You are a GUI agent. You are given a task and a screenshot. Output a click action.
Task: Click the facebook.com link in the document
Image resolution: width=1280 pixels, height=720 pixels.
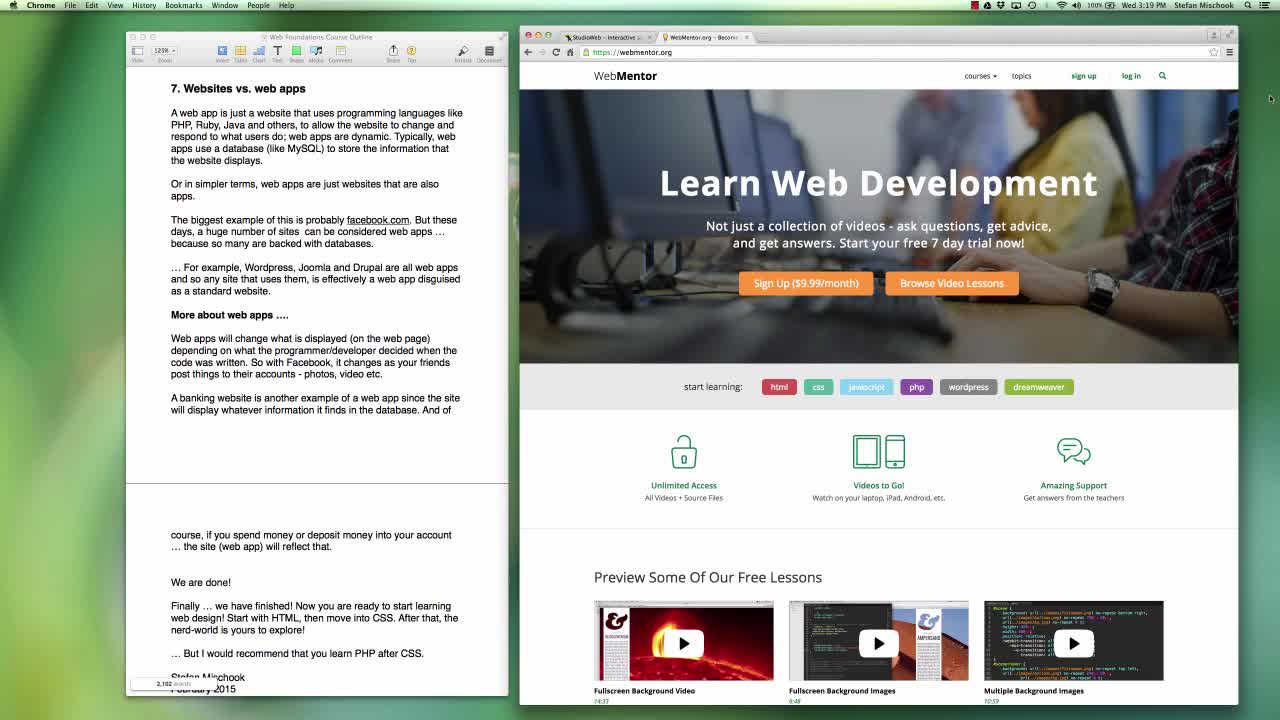[x=378, y=220]
